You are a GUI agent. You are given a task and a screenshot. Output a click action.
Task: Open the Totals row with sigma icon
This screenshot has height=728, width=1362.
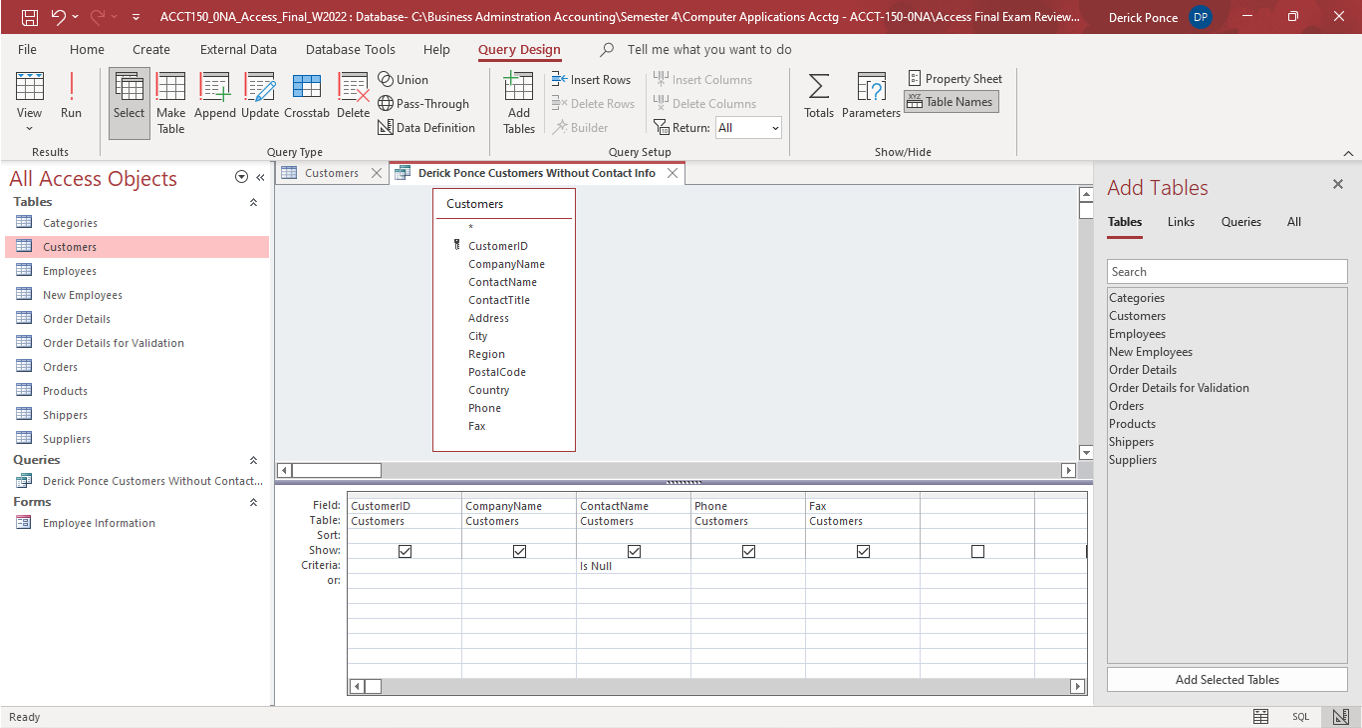click(818, 96)
